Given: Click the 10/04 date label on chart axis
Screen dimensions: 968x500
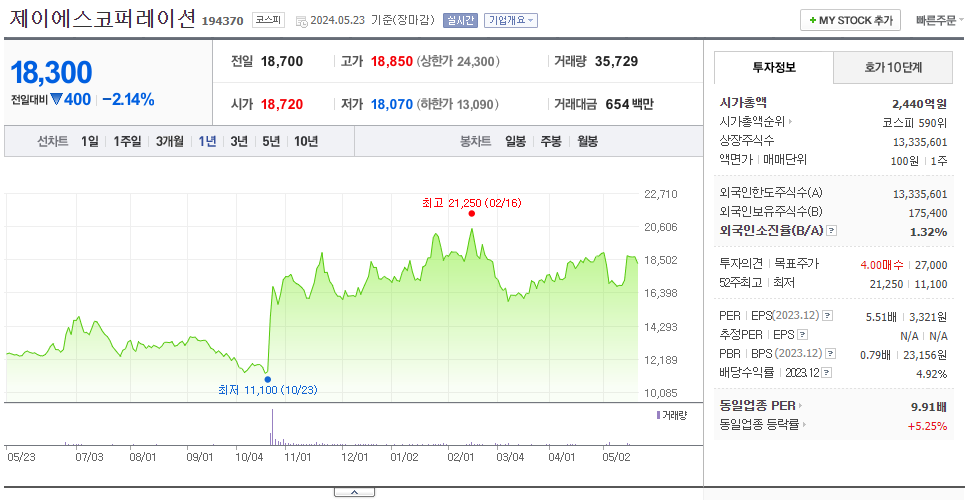Looking at the screenshot, I should tap(249, 457).
